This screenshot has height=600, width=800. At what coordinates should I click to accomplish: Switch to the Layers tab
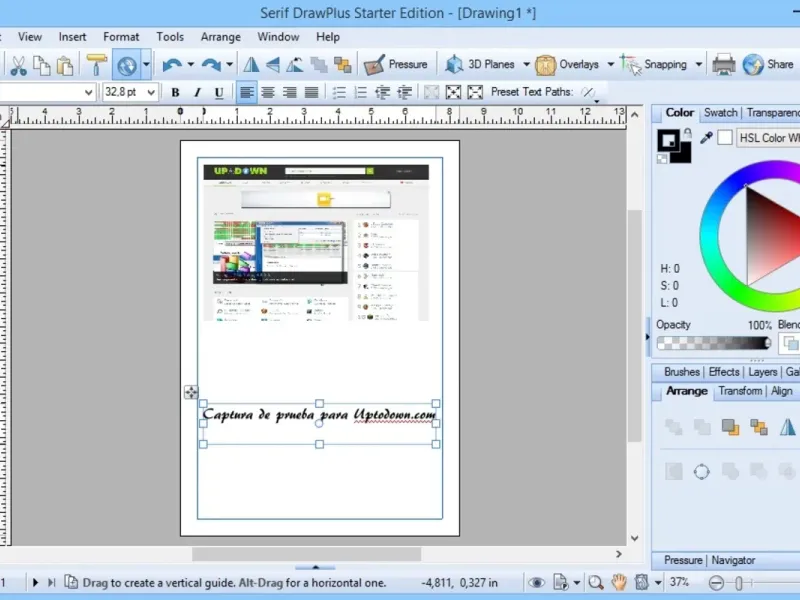(x=762, y=372)
